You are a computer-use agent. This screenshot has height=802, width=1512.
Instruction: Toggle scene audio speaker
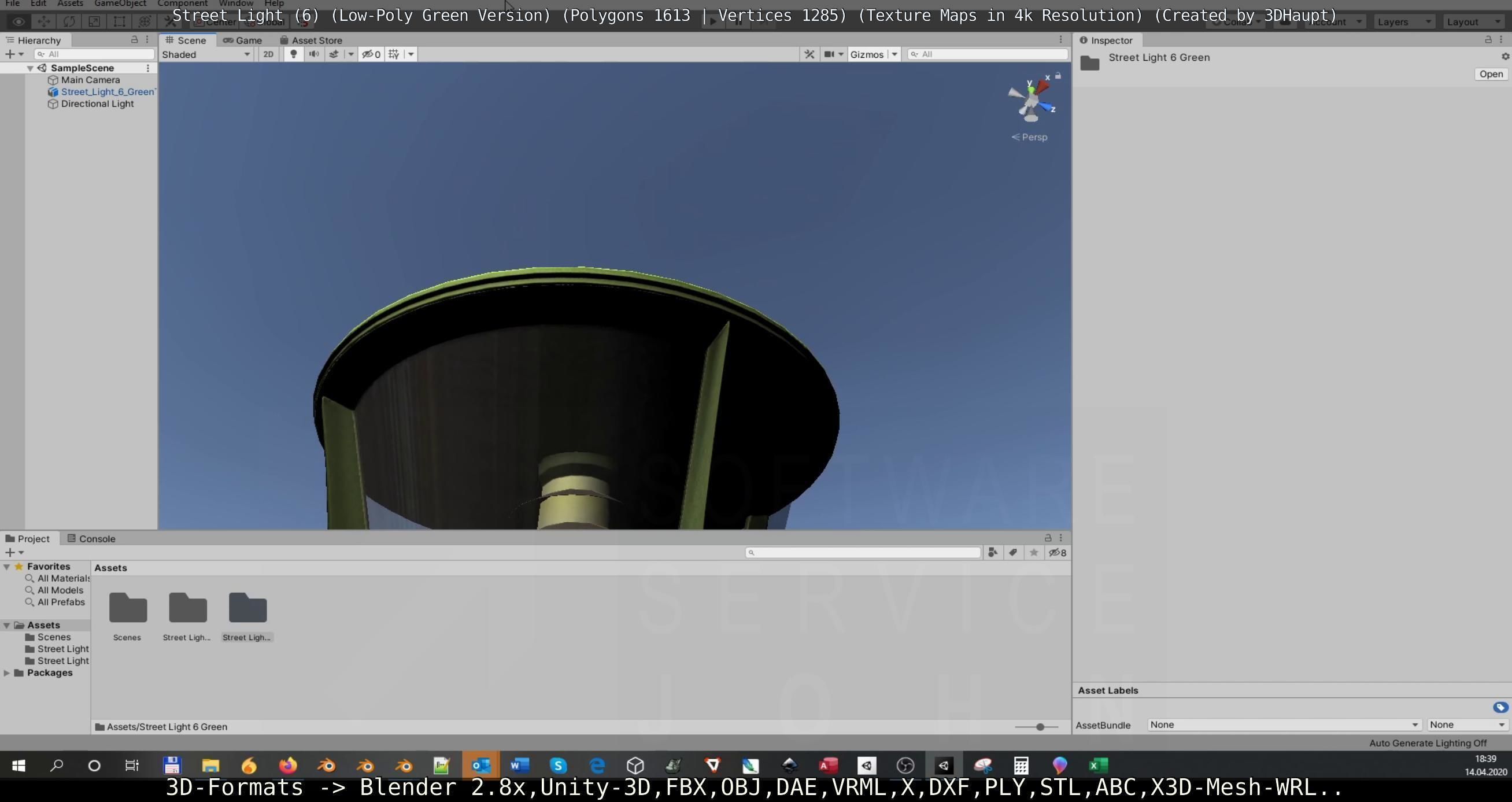click(x=314, y=54)
